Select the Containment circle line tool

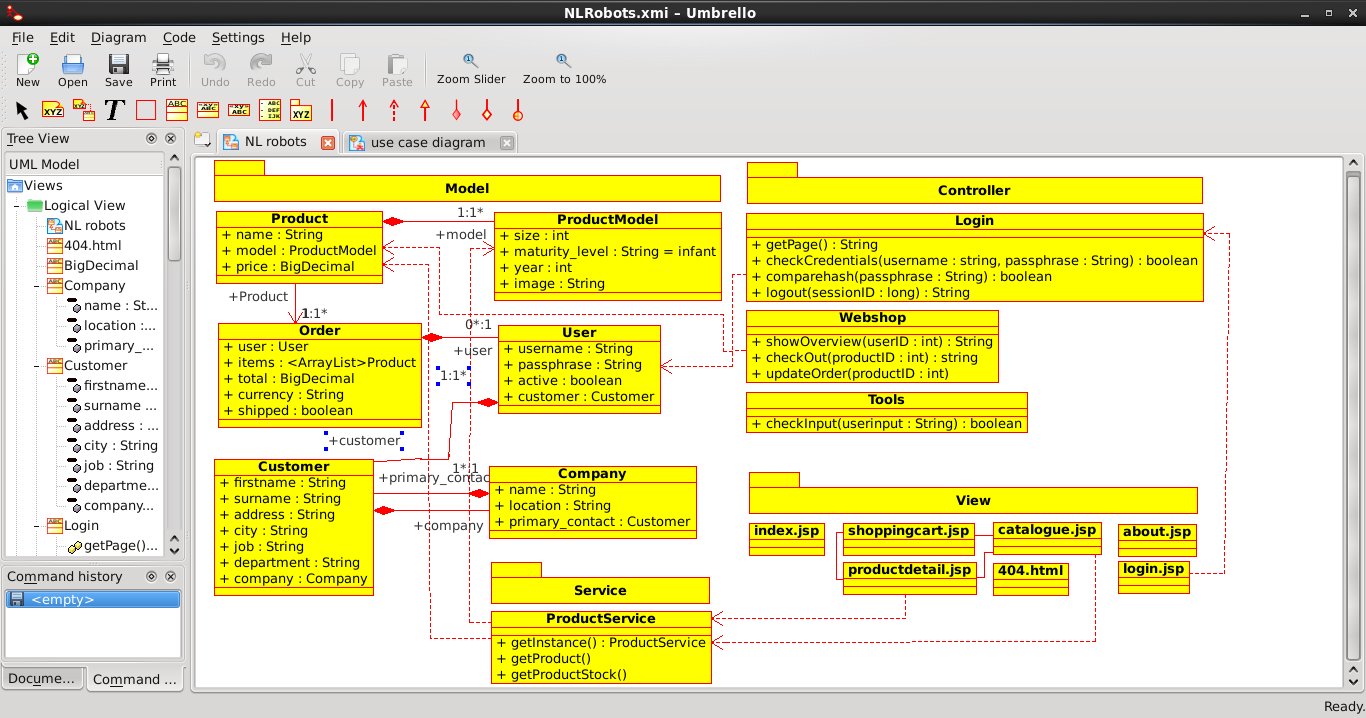pyautogui.click(x=517, y=110)
